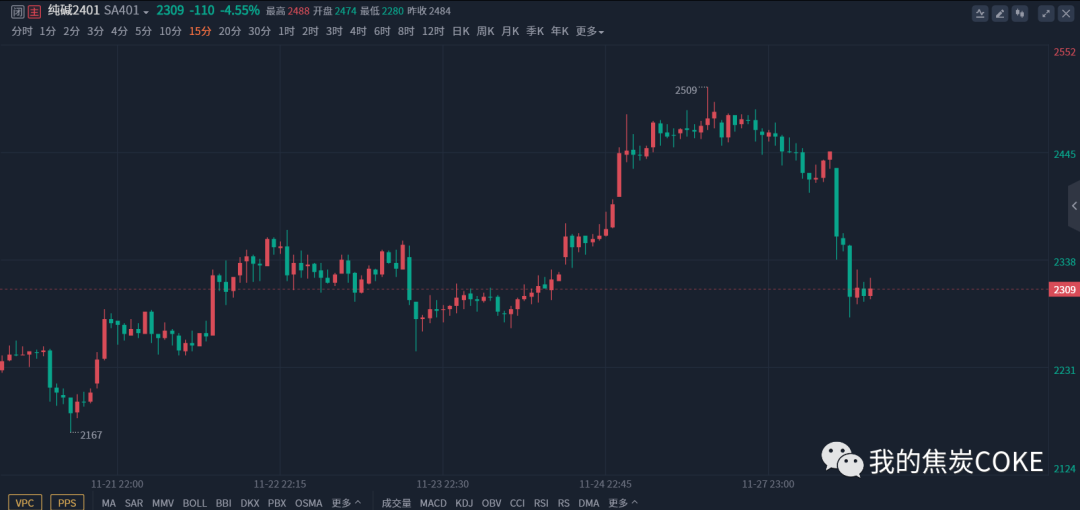The image size is (1080, 510).
Task: Select the 6时 timeframe
Action: click(382, 31)
